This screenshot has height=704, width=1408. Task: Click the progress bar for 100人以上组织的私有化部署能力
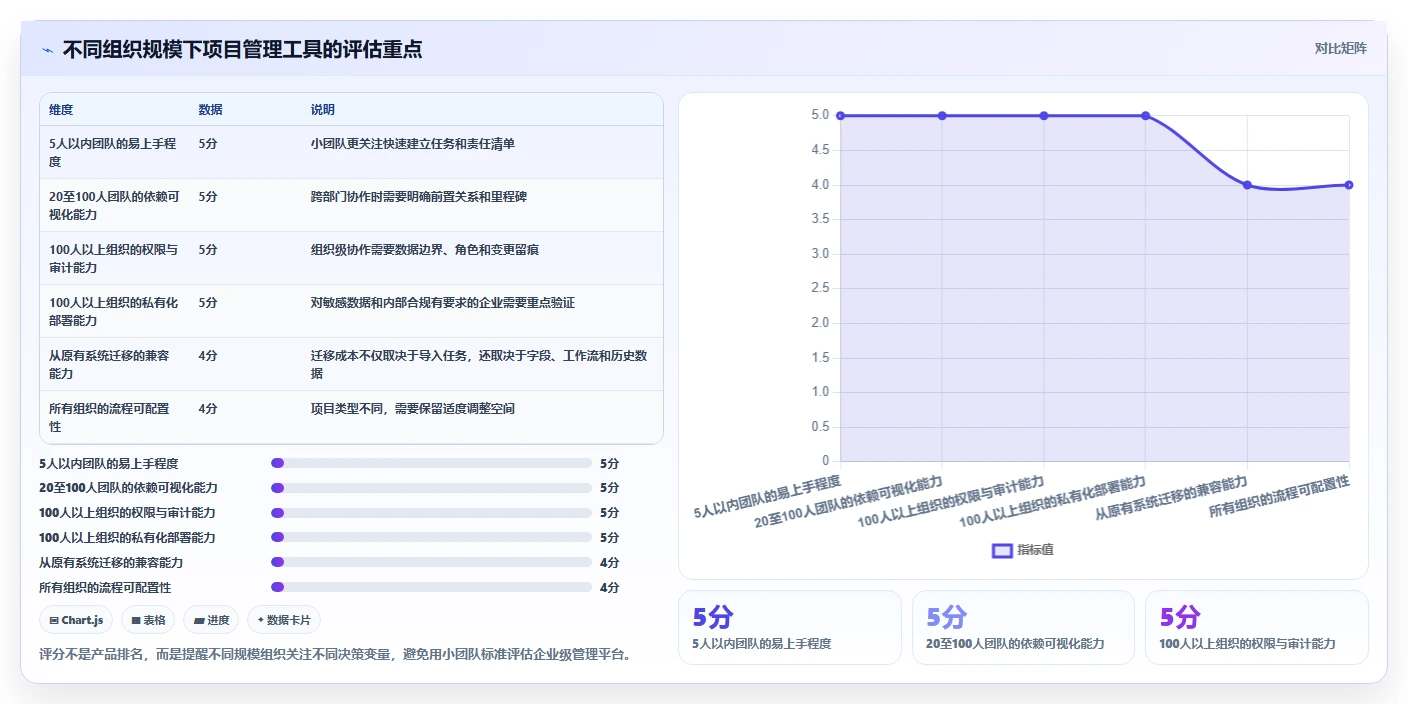point(431,538)
